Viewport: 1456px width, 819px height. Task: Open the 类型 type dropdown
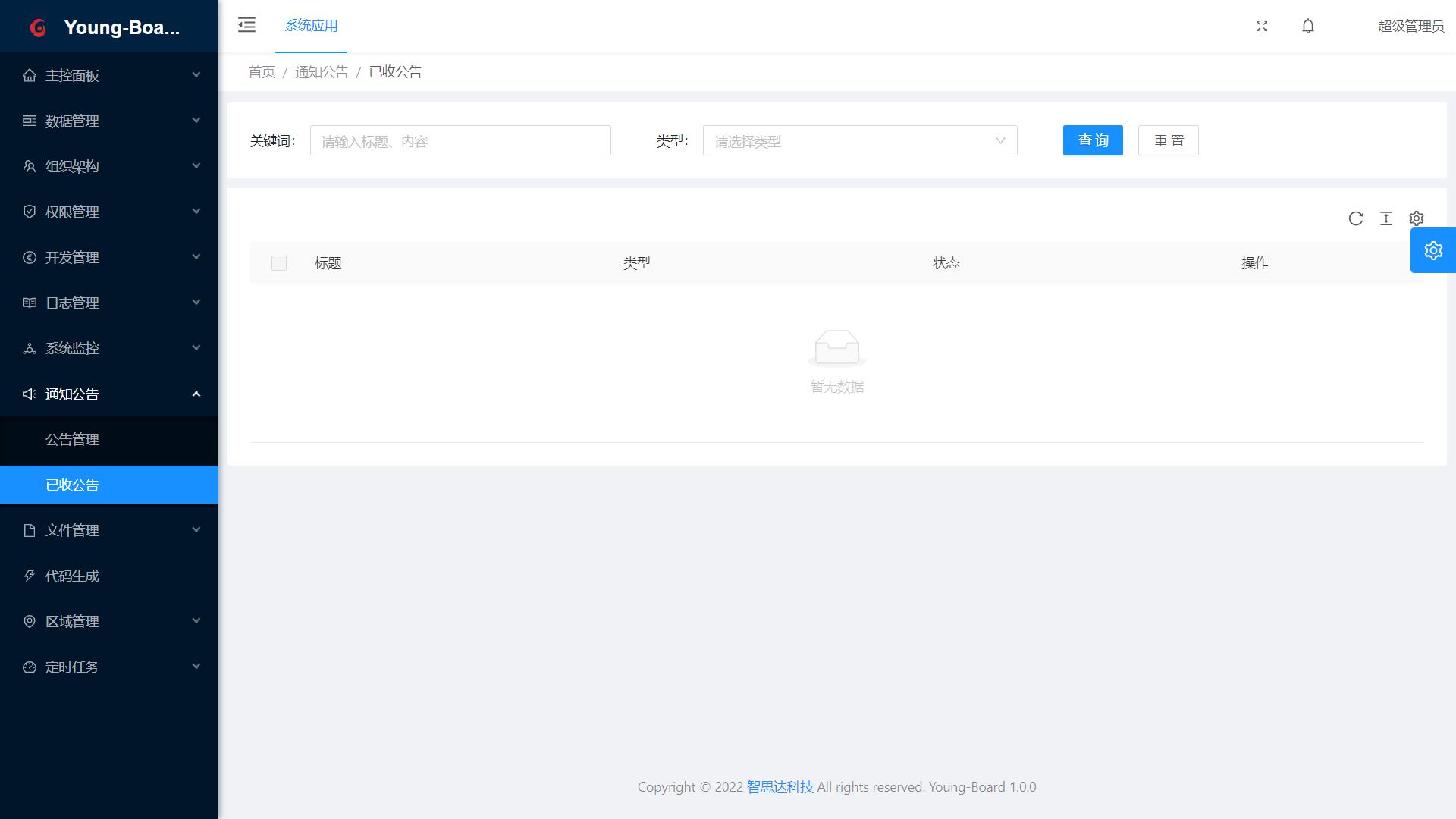click(859, 141)
